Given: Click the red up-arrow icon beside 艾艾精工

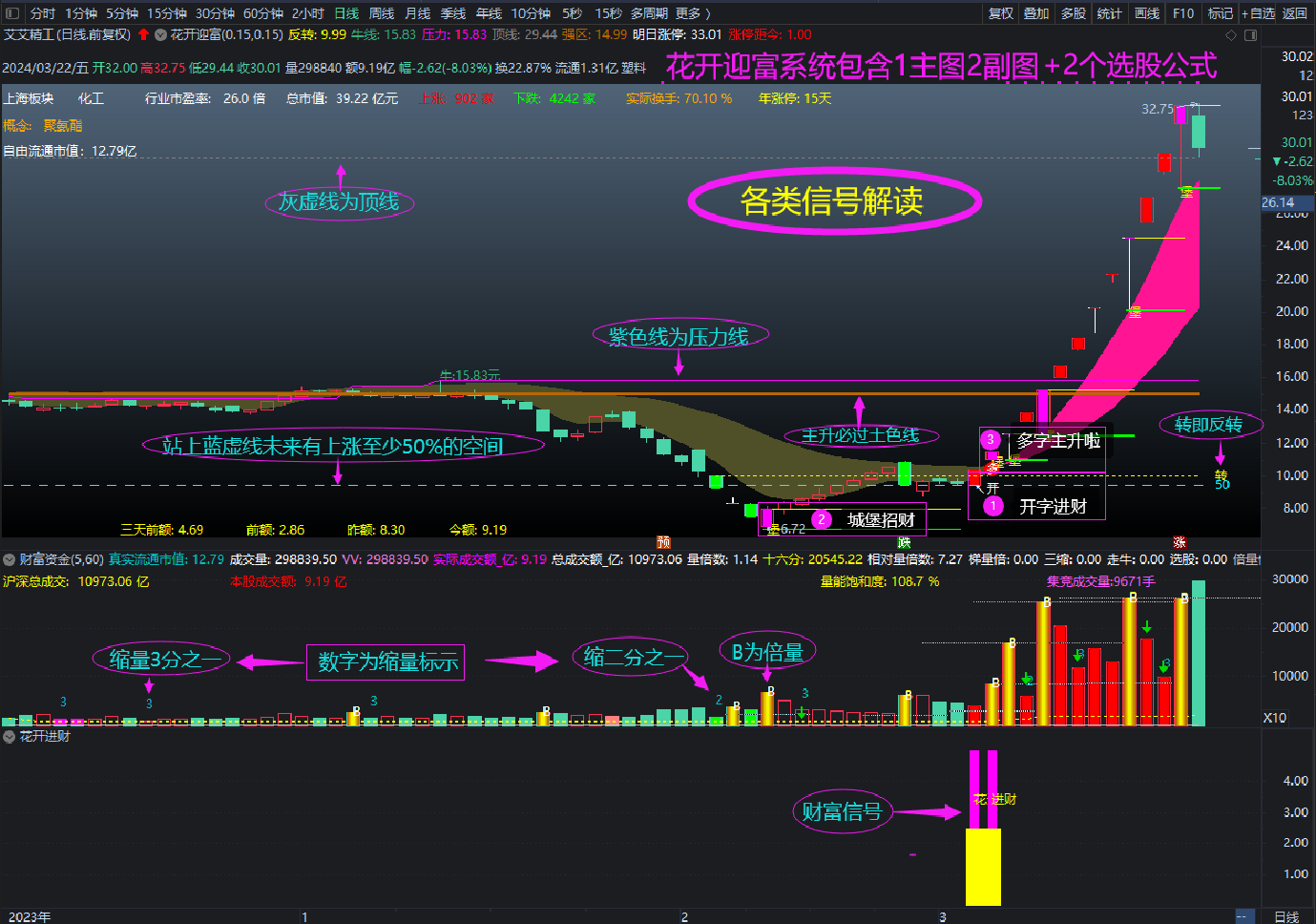Looking at the screenshot, I should coord(143,34).
